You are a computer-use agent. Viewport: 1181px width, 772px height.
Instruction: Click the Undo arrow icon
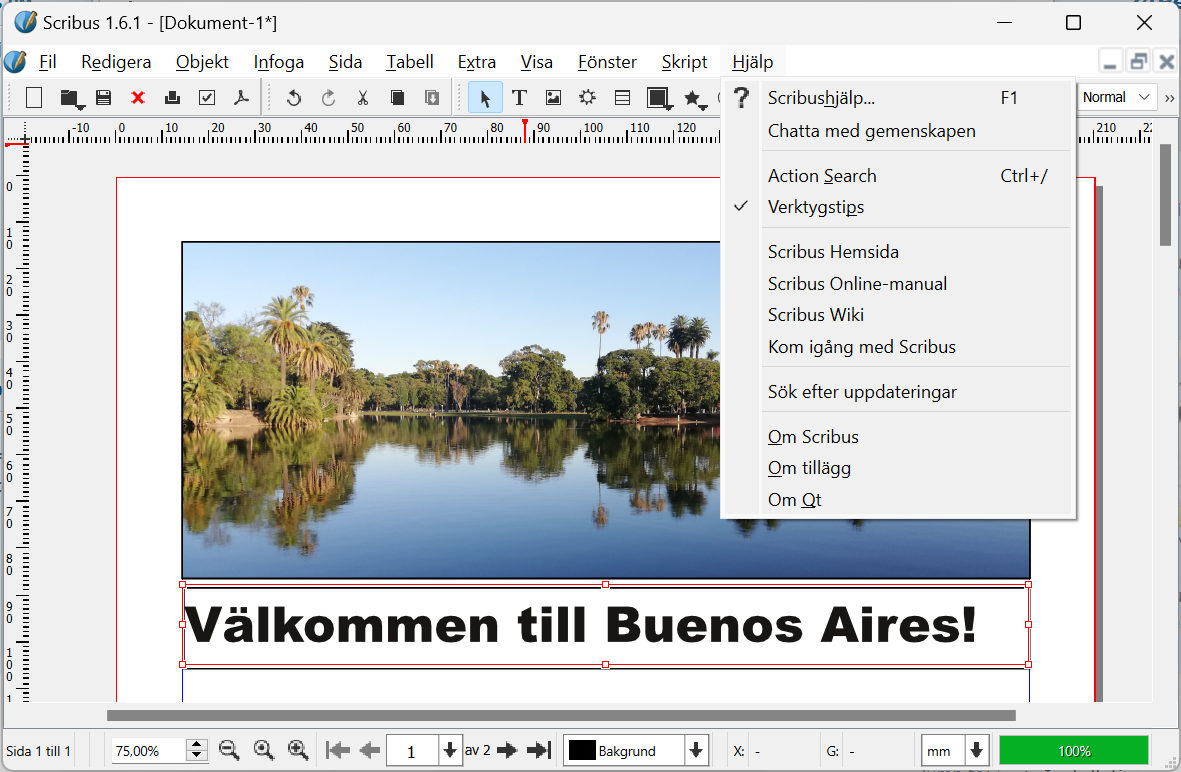click(x=293, y=98)
